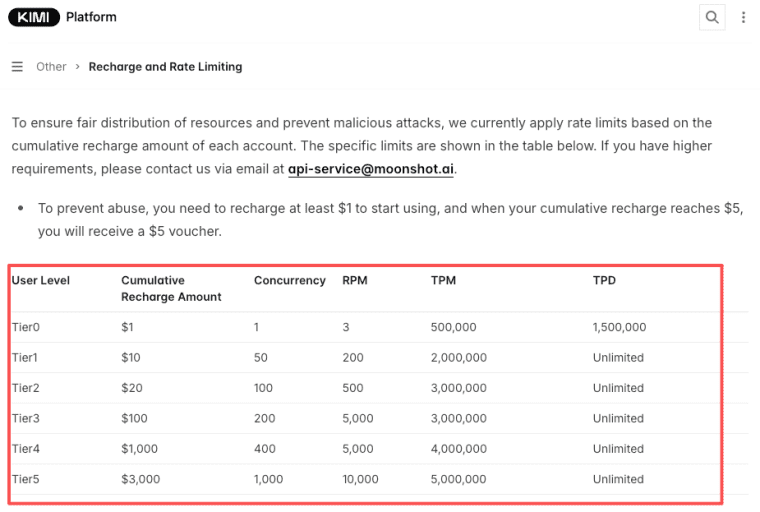This screenshot has width=760, height=512.
Task: Select the Tier0 row label
Action: [x=26, y=327]
